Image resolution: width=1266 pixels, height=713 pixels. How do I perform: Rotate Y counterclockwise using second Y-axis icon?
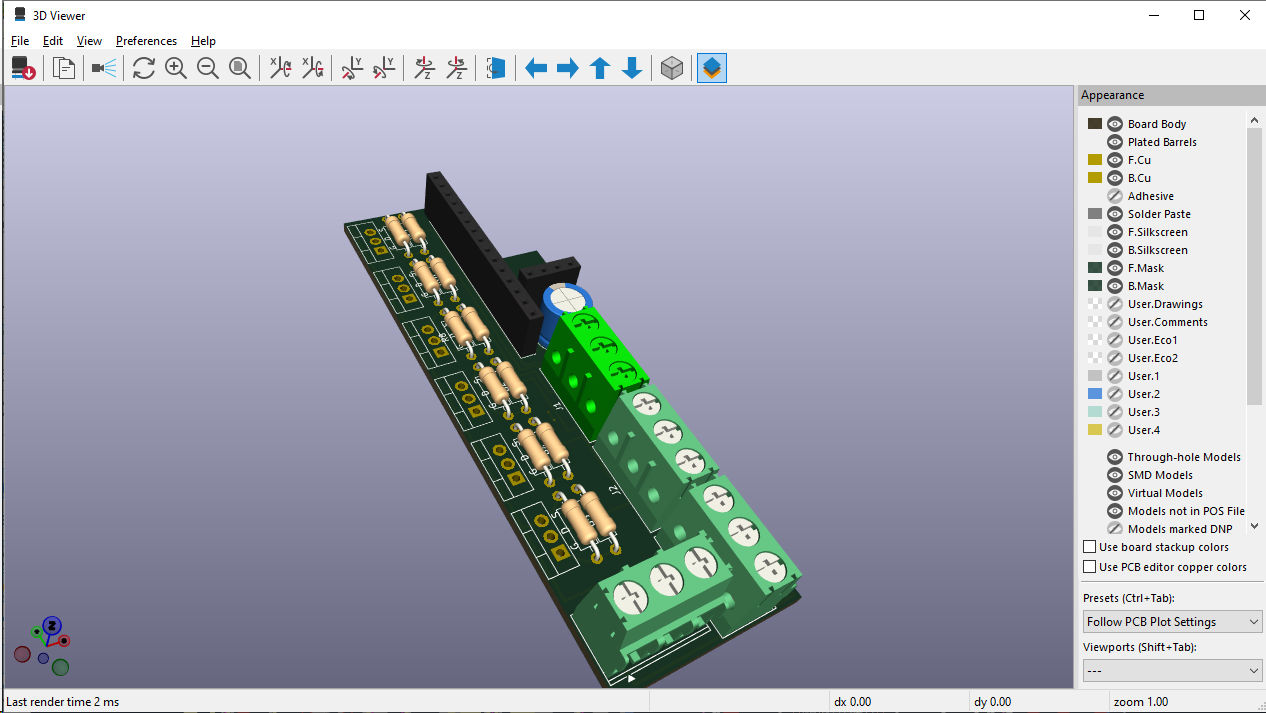pyautogui.click(x=384, y=68)
